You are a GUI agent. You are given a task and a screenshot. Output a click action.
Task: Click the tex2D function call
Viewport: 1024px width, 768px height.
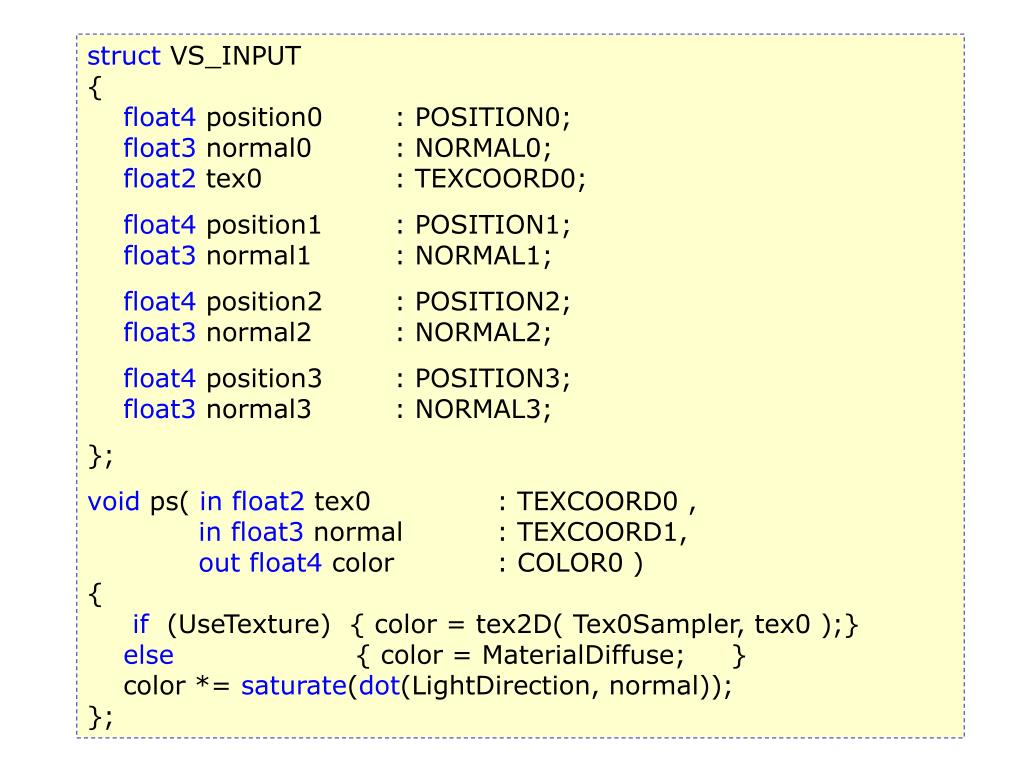point(514,625)
